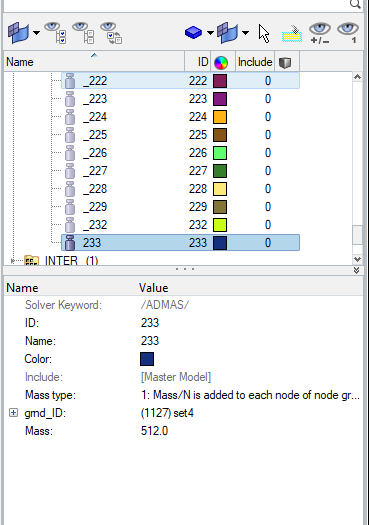Screen dimensions: 369x525
Task: Click the 3D cube column header icon
Action: [285, 62]
